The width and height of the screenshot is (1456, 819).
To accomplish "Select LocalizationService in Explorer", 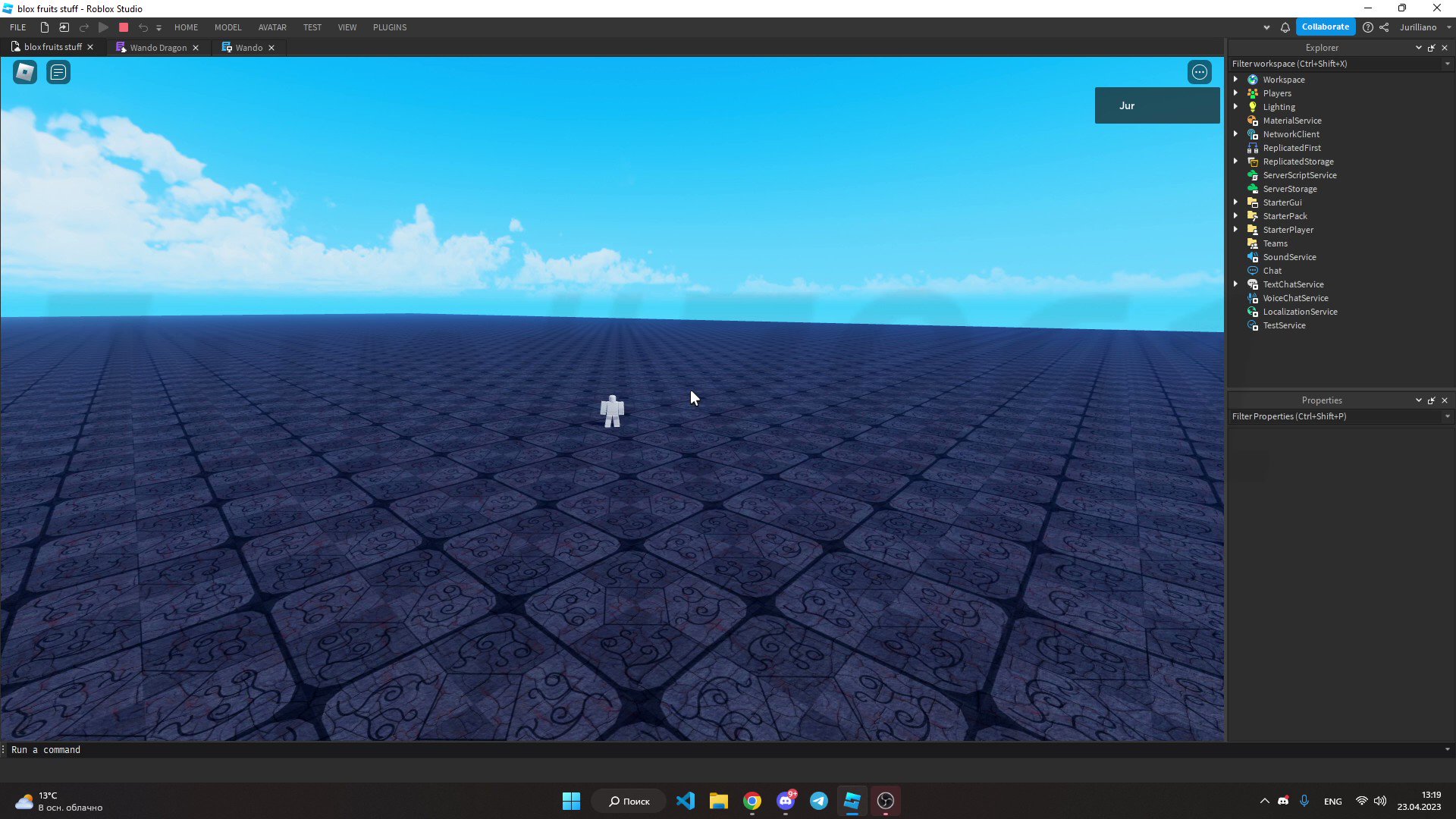I will pos(1300,312).
